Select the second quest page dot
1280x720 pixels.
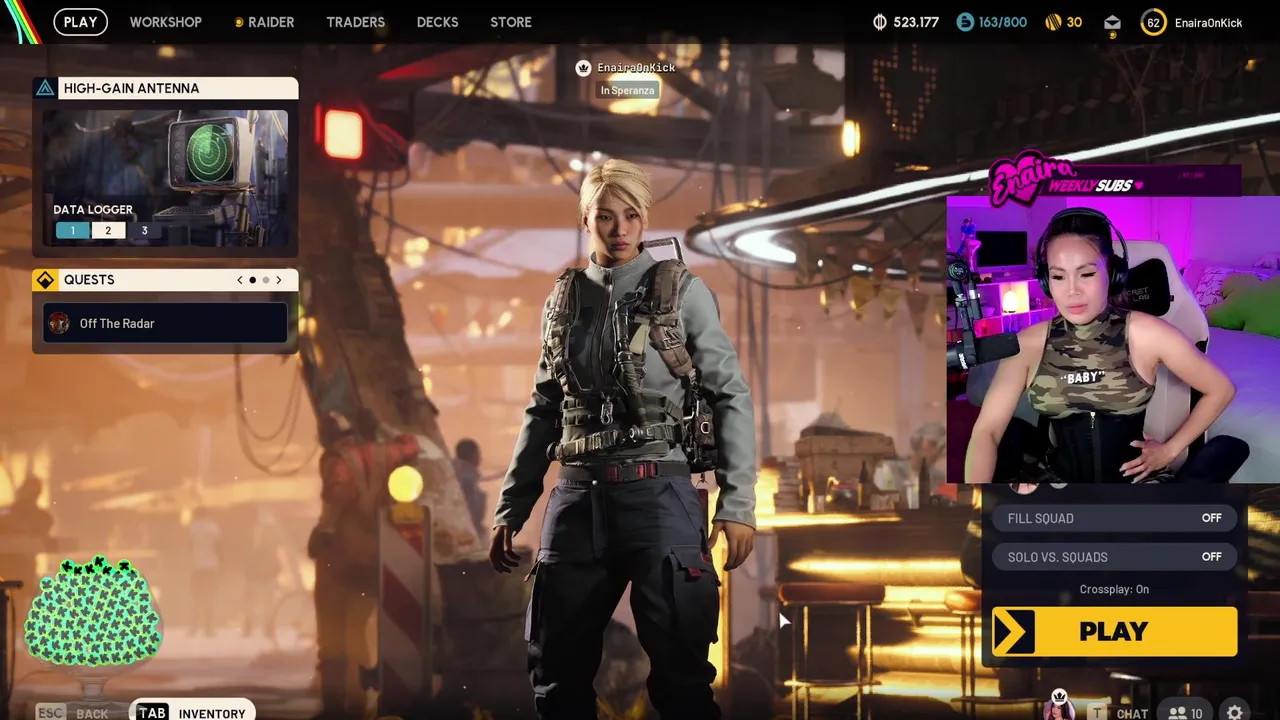[x=265, y=280]
